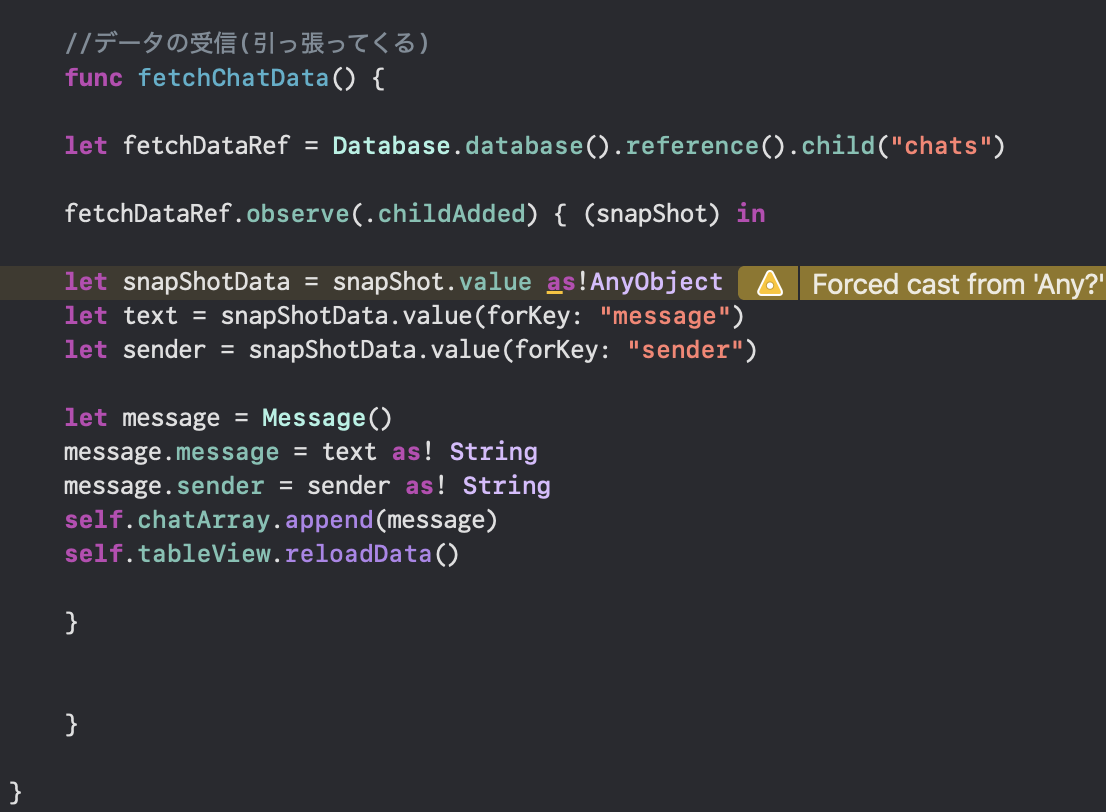This screenshot has width=1106, height=812.
Task: Click the fetchChatData function name
Action: pyautogui.click(x=233, y=78)
